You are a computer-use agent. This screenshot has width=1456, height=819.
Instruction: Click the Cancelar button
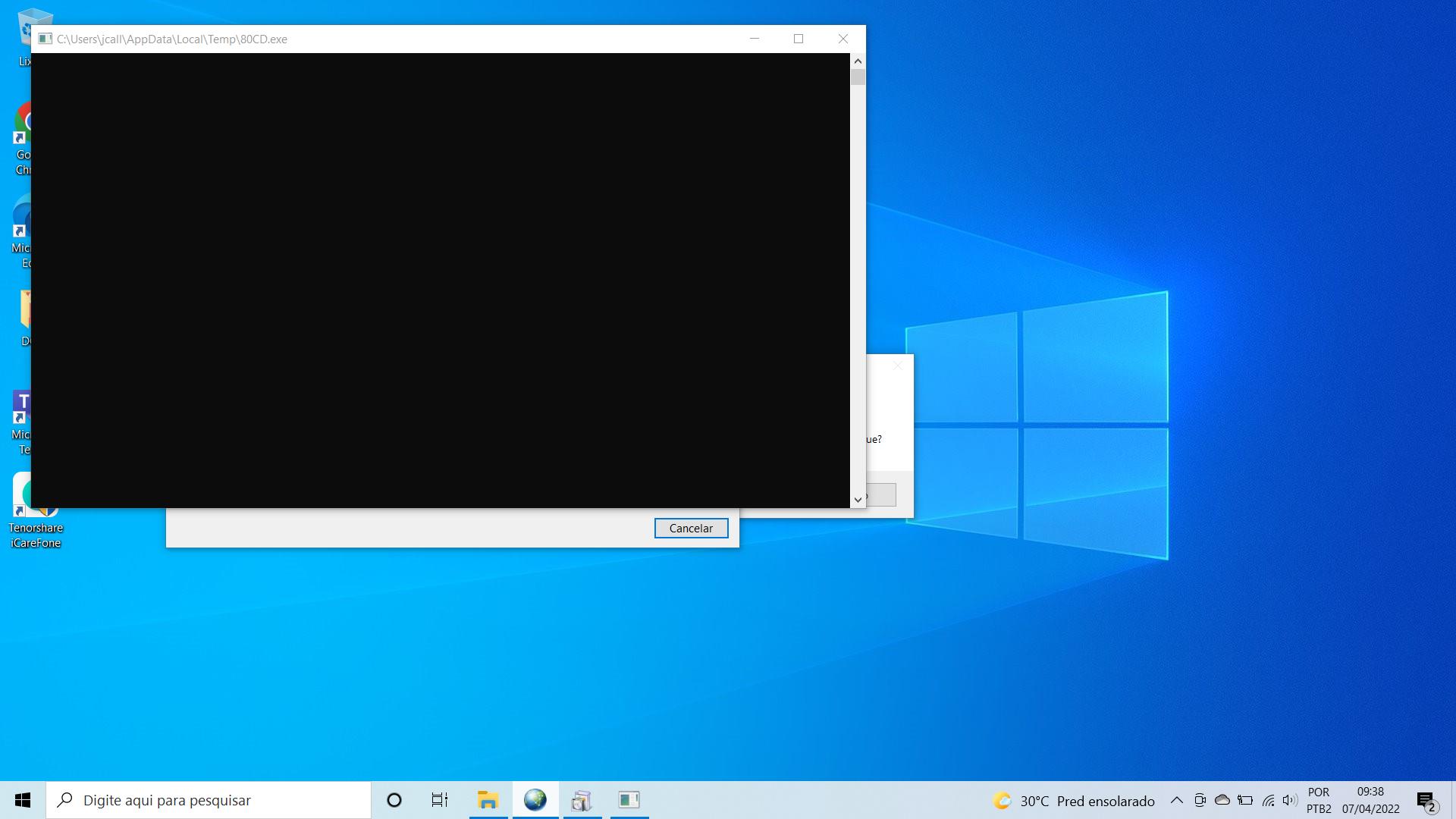691,529
